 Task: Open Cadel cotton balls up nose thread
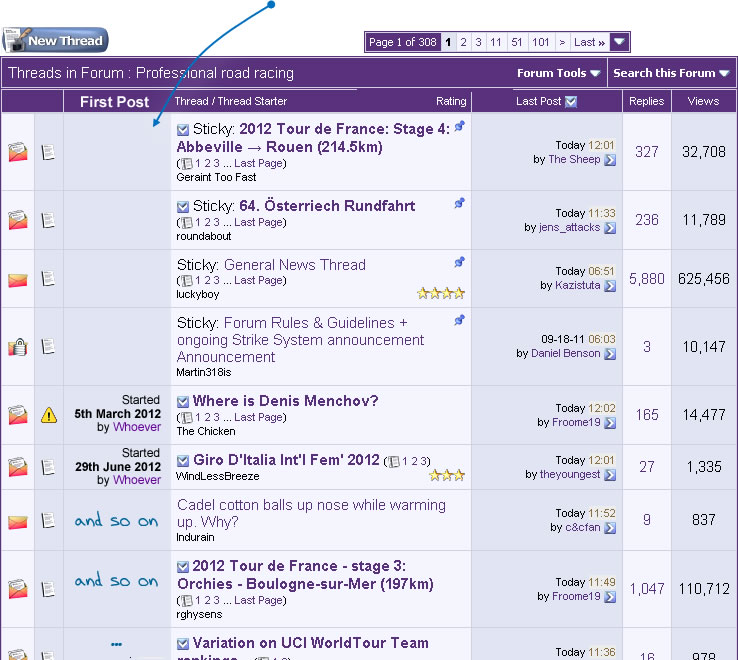(x=311, y=513)
